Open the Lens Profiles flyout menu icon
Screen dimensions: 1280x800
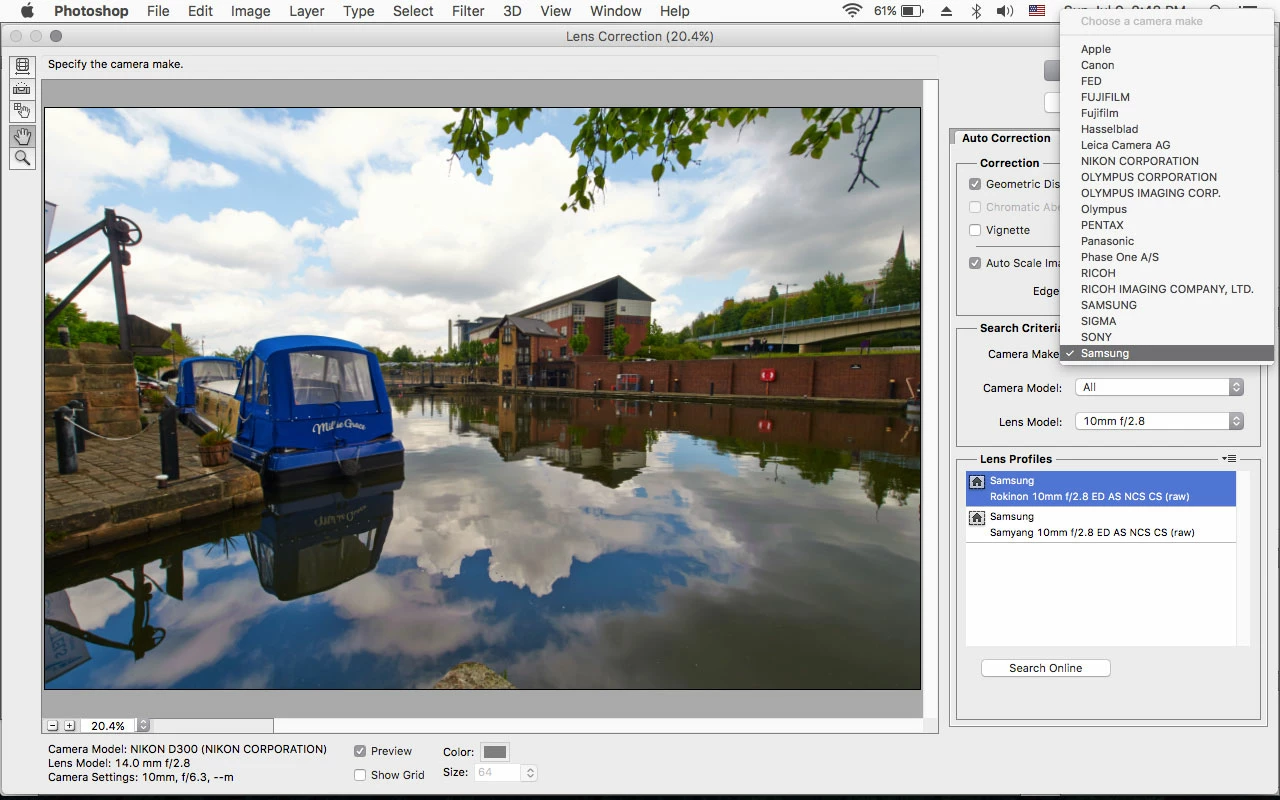[1229, 459]
